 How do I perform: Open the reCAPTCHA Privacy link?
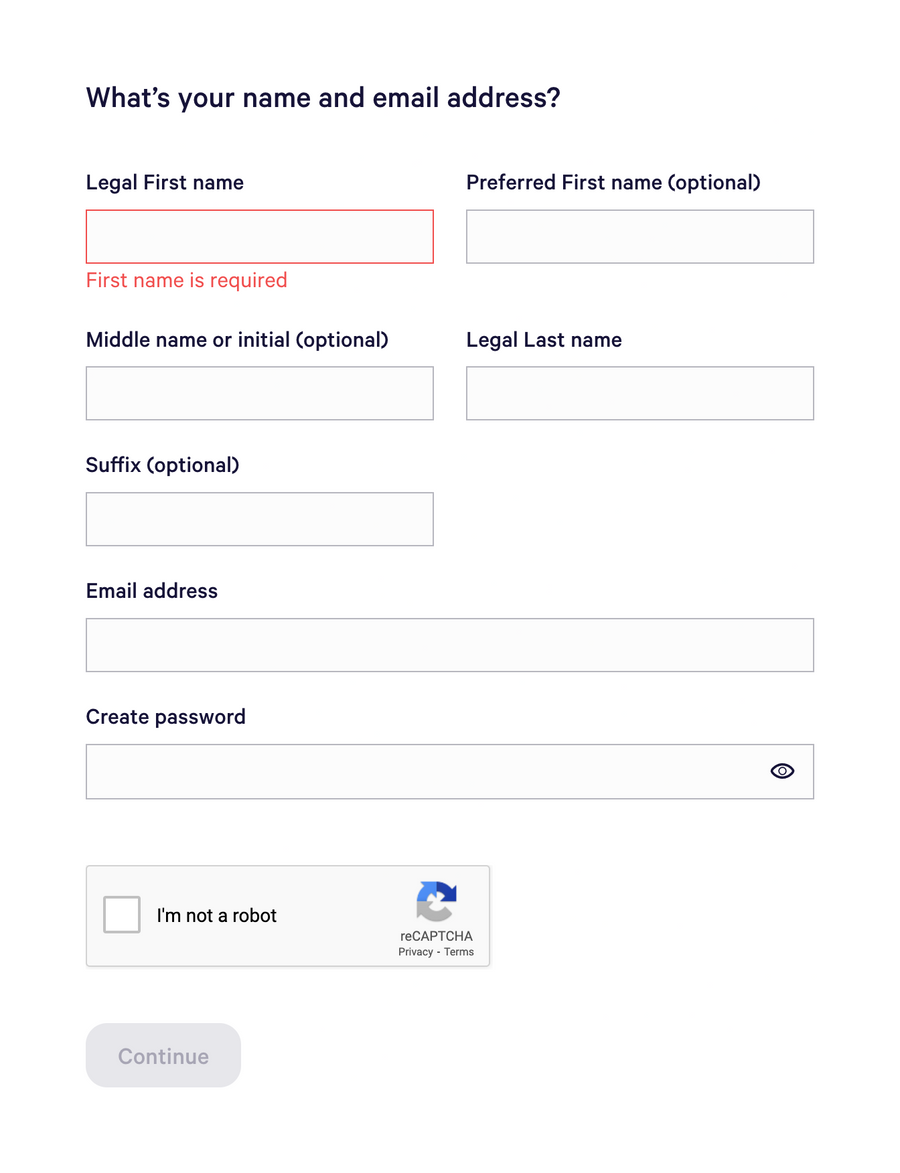(x=416, y=952)
